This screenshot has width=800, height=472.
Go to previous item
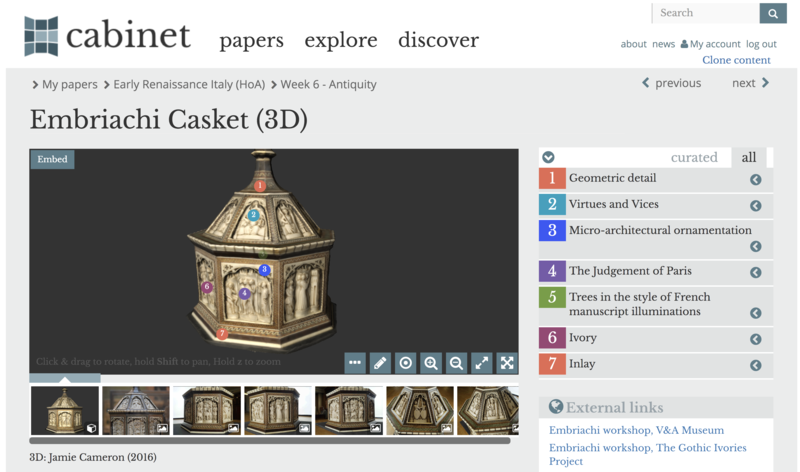pos(671,83)
